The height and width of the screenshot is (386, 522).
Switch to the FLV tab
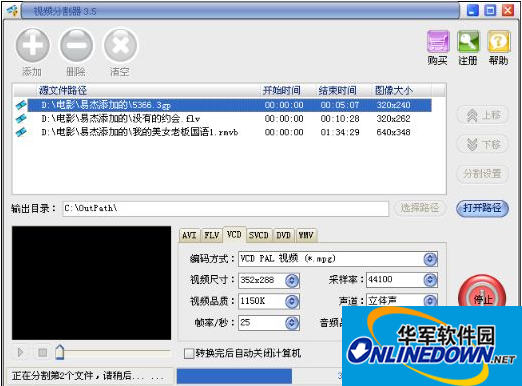tap(212, 235)
